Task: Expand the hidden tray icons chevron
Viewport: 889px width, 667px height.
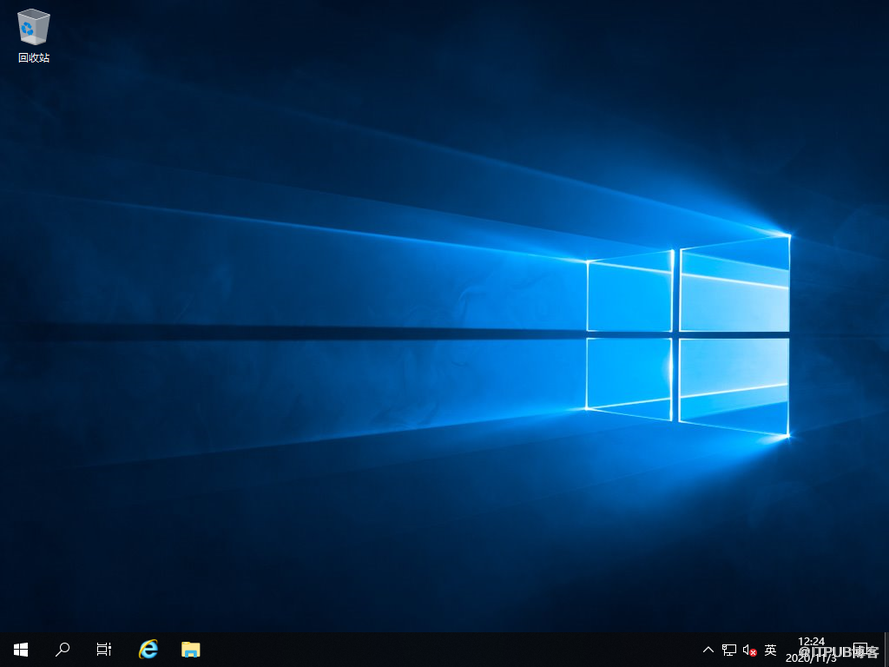Action: (709, 650)
